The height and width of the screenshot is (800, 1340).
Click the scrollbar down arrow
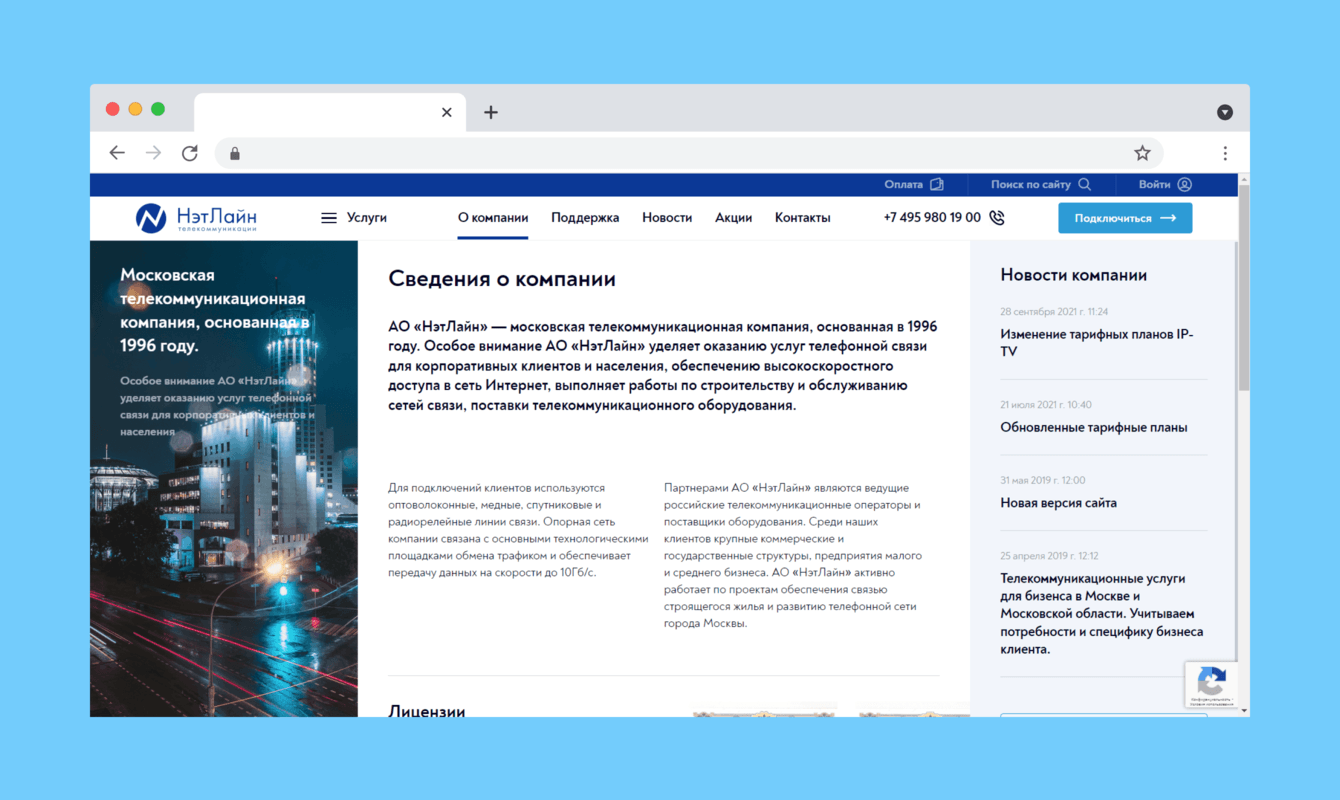(x=1243, y=710)
